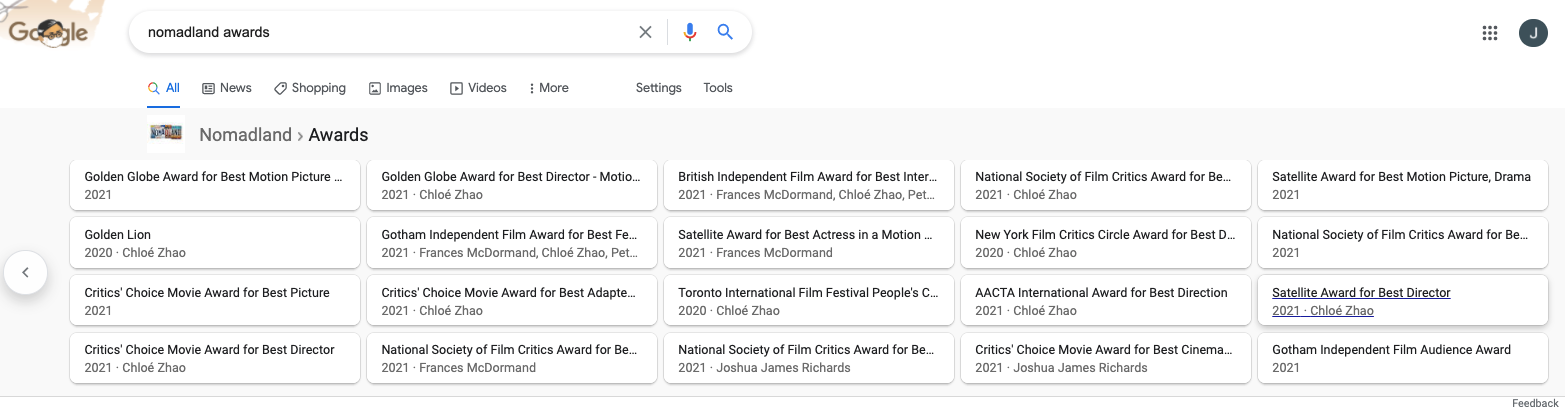The image size is (1565, 407).
Task: Open search Settings
Action: [658, 88]
